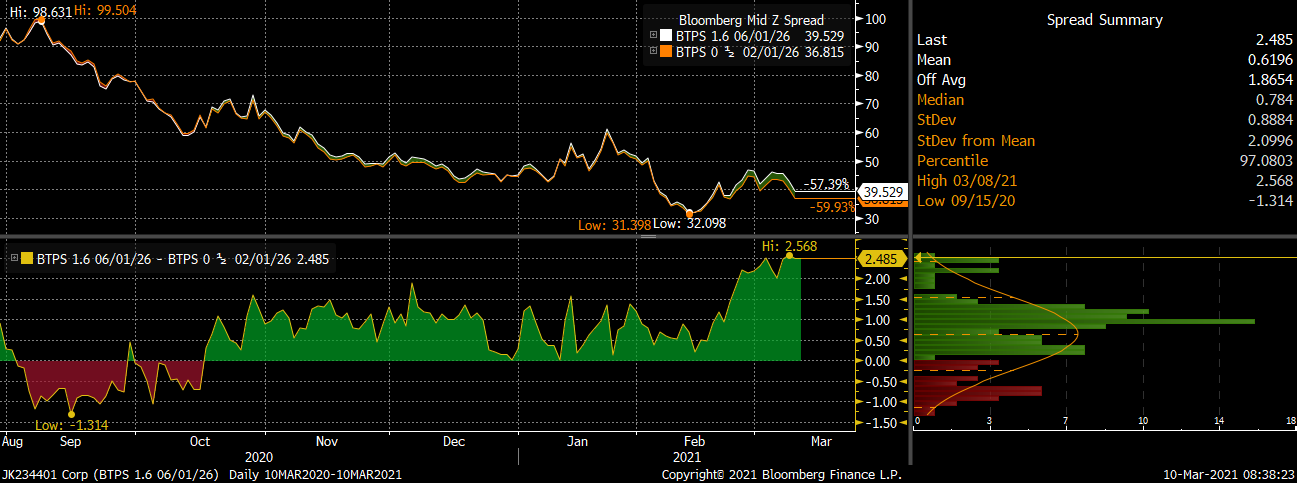This screenshot has width=1297, height=483.
Task: Click the yellow 2.485 last-value axis tag
Action: (x=882, y=258)
